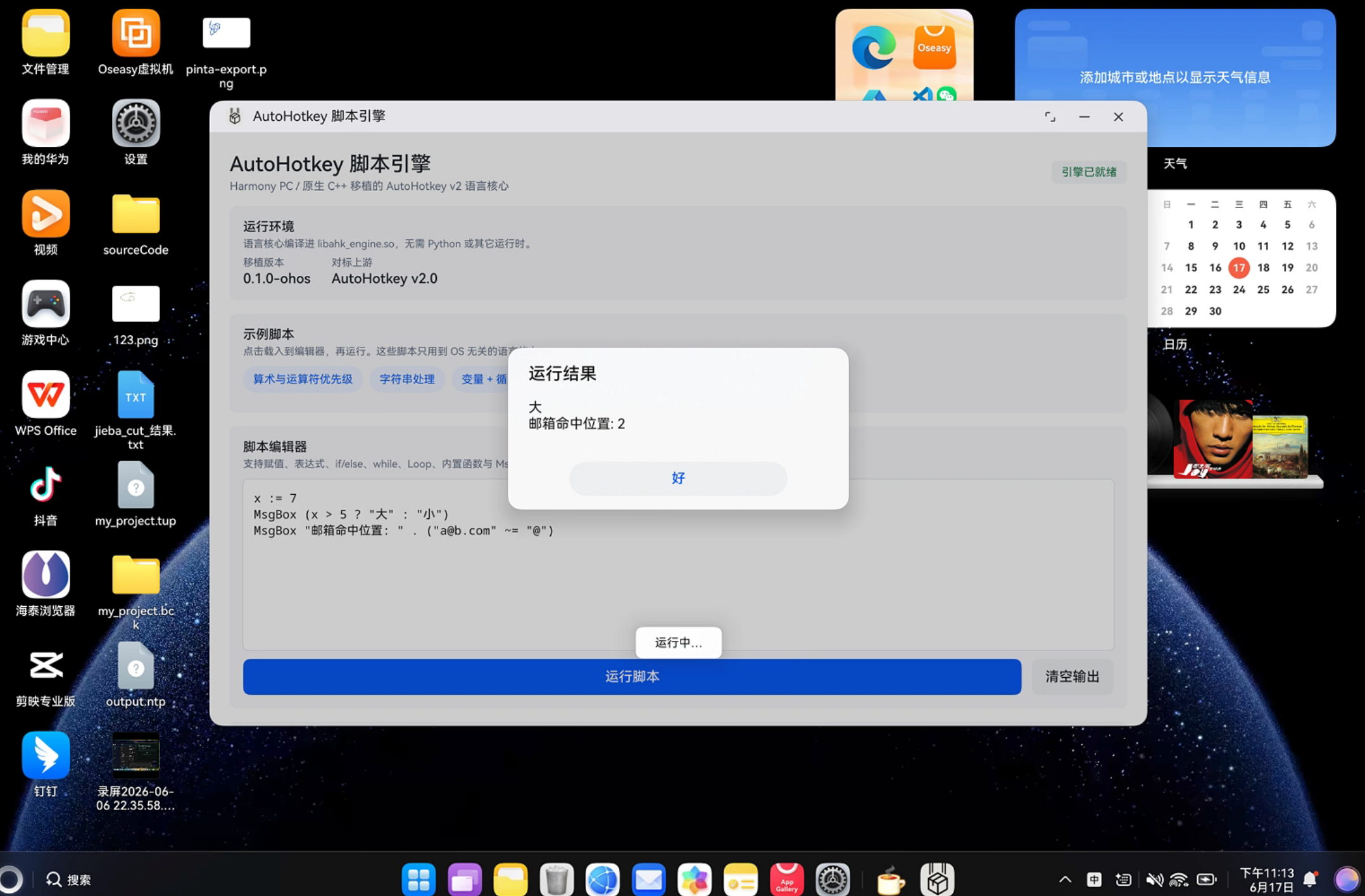Open the gallery photos icon in taskbar
Viewport: 1365px width, 896px height.
coord(695,880)
